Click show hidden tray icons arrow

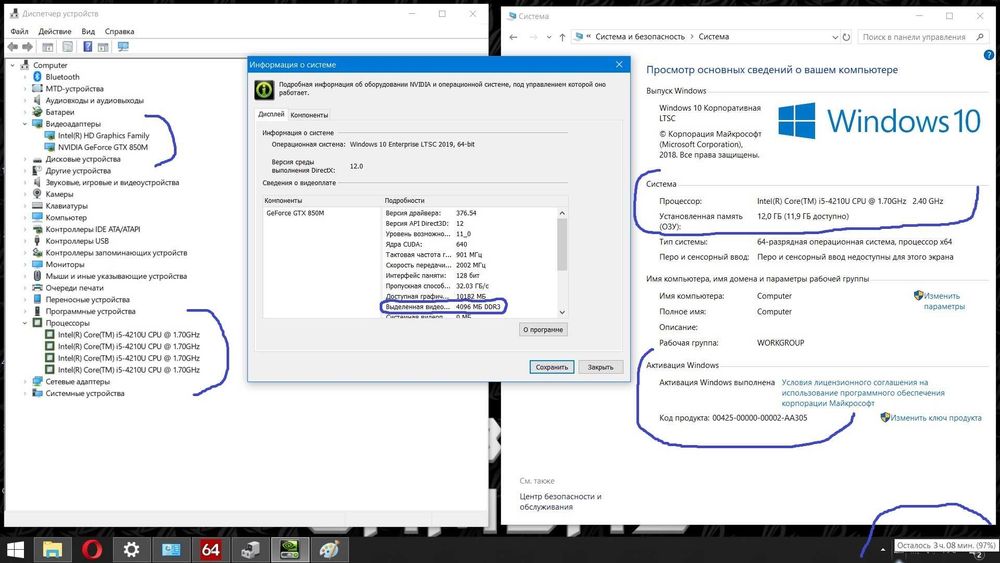click(883, 549)
